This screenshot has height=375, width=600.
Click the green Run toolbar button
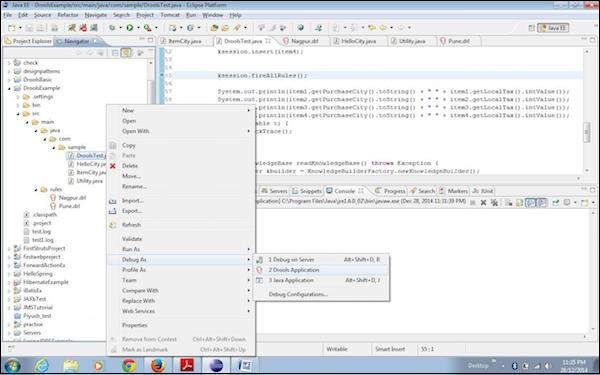(130, 28)
